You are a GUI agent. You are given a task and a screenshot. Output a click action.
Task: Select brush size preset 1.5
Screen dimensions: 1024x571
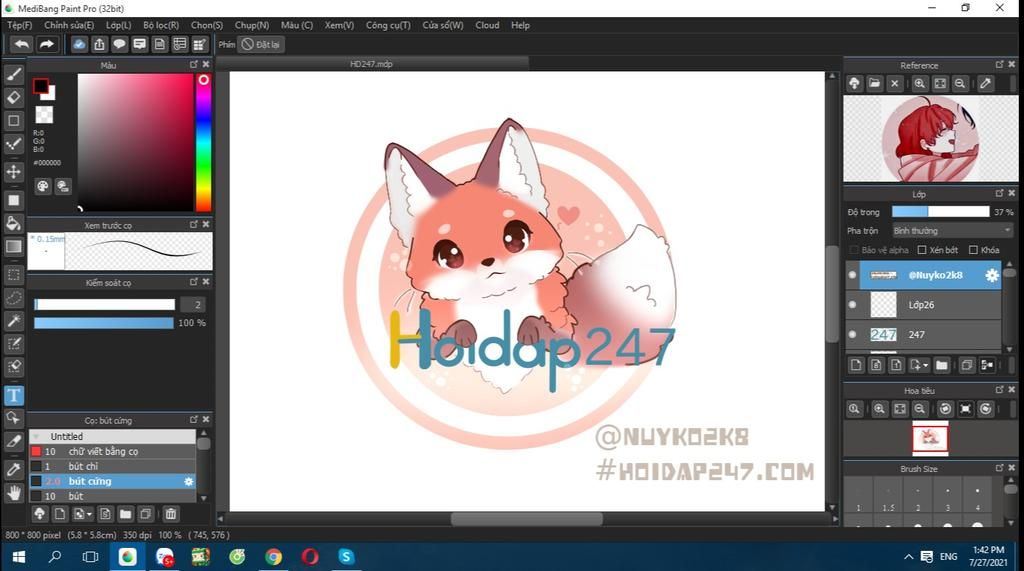point(888,497)
